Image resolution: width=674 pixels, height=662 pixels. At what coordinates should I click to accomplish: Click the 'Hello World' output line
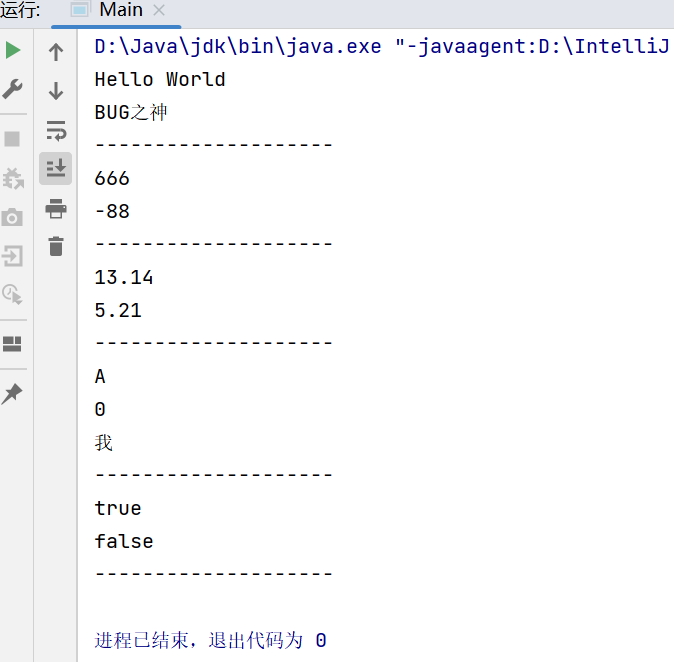click(x=160, y=80)
